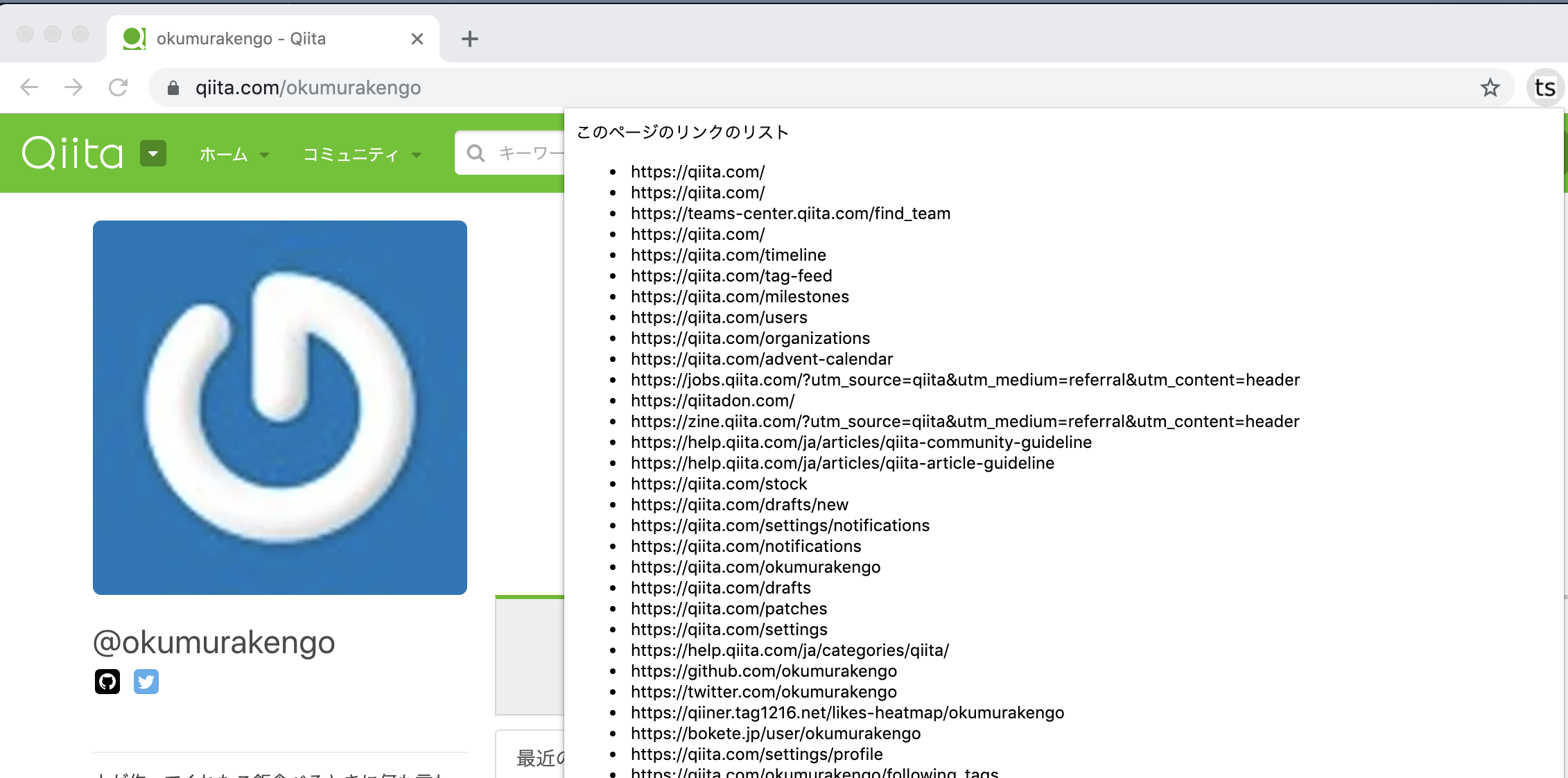Open the 'ts' extension icon in the toolbar

(x=1545, y=87)
